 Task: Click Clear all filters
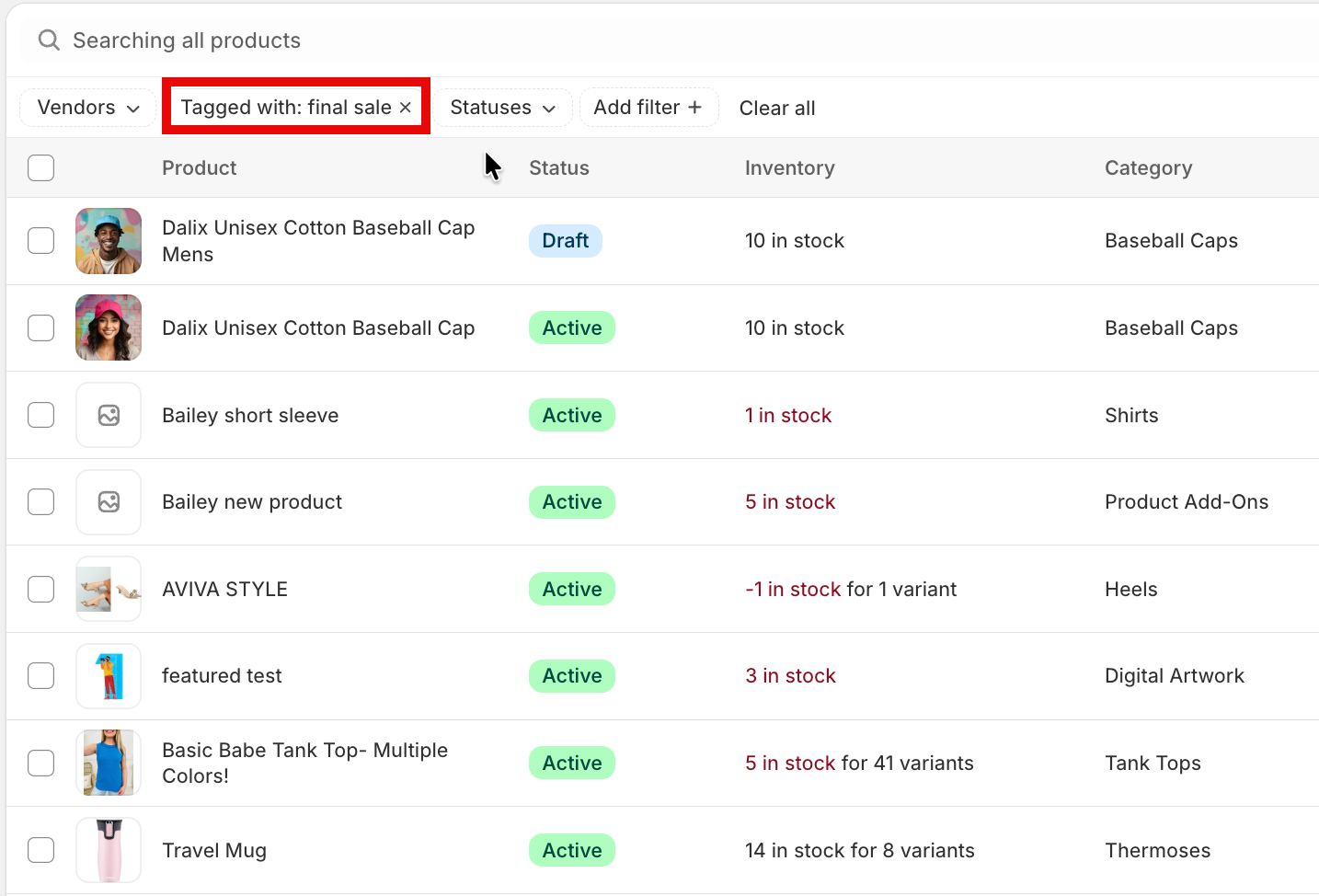point(777,109)
